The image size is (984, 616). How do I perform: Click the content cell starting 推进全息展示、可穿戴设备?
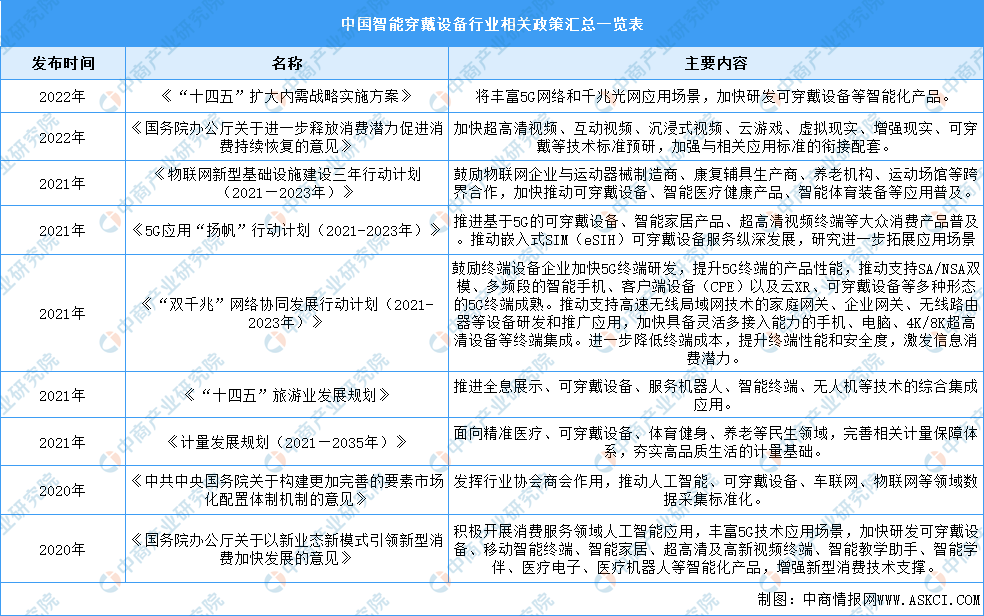click(x=716, y=395)
